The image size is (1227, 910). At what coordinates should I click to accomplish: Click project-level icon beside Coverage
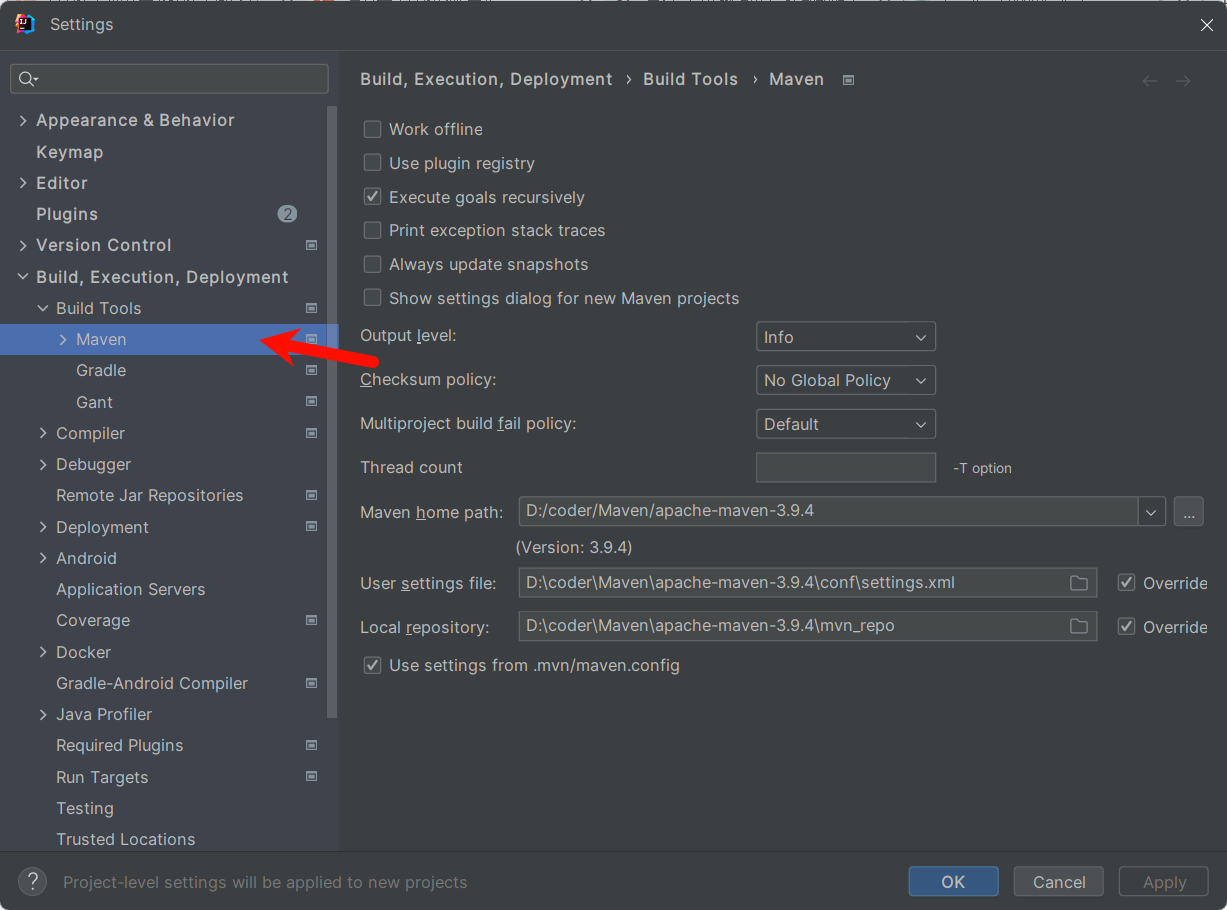311,620
